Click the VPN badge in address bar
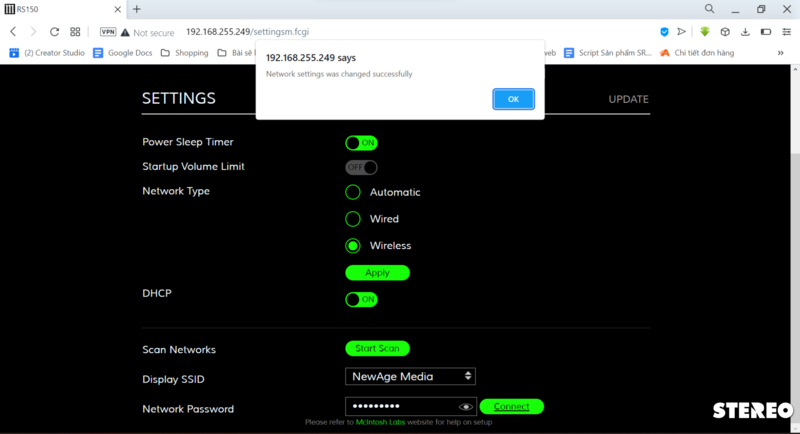Image resolution: width=800 pixels, height=434 pixels. pos(107,32)
